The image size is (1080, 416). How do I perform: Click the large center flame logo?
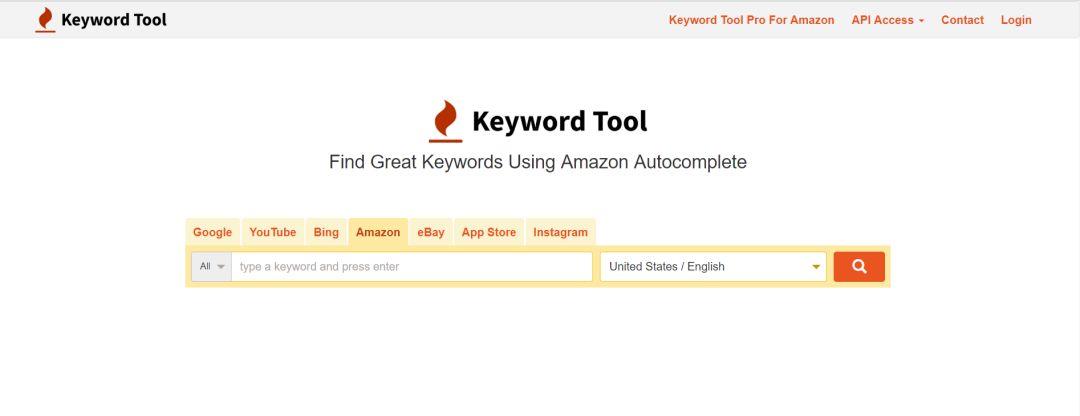click(x=446, y=122)
